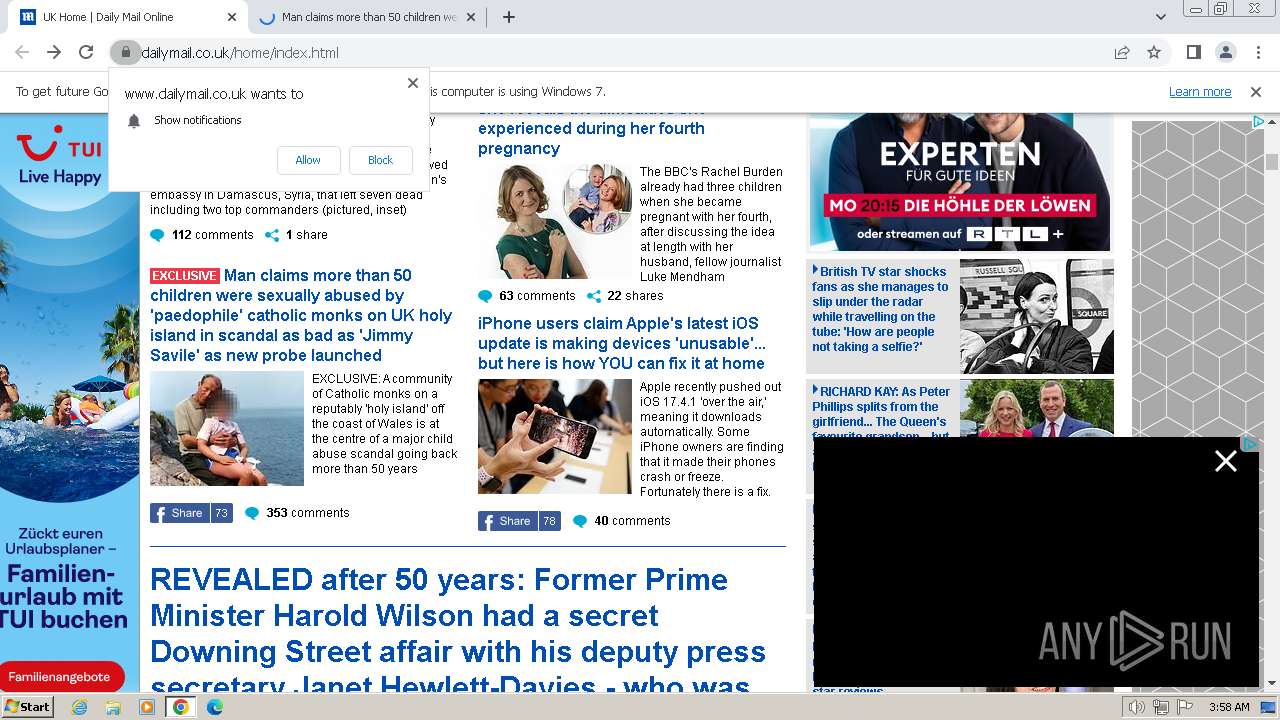
Task: Open the iPhone photo thumbnail
Action: pyautogui.click(x=555, y=436)
